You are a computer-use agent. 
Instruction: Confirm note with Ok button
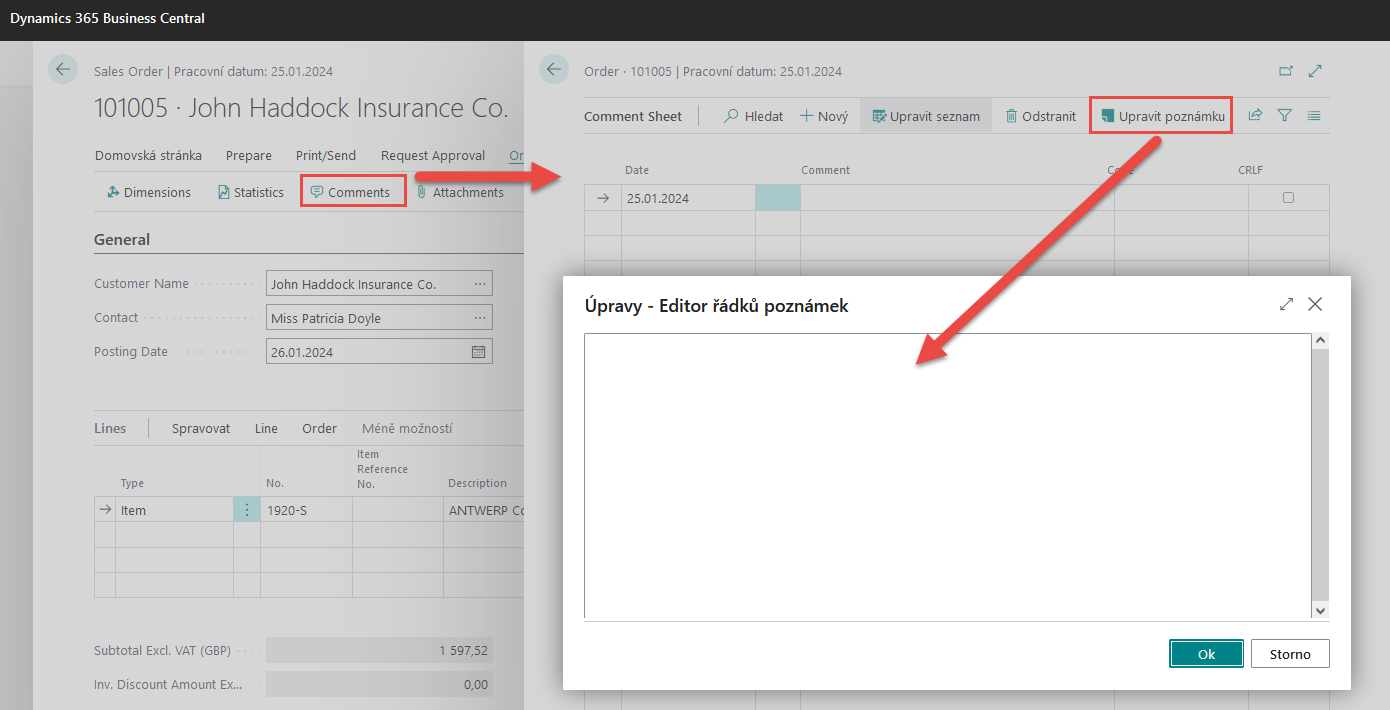pyautogui.click(x=1206, y=654)
